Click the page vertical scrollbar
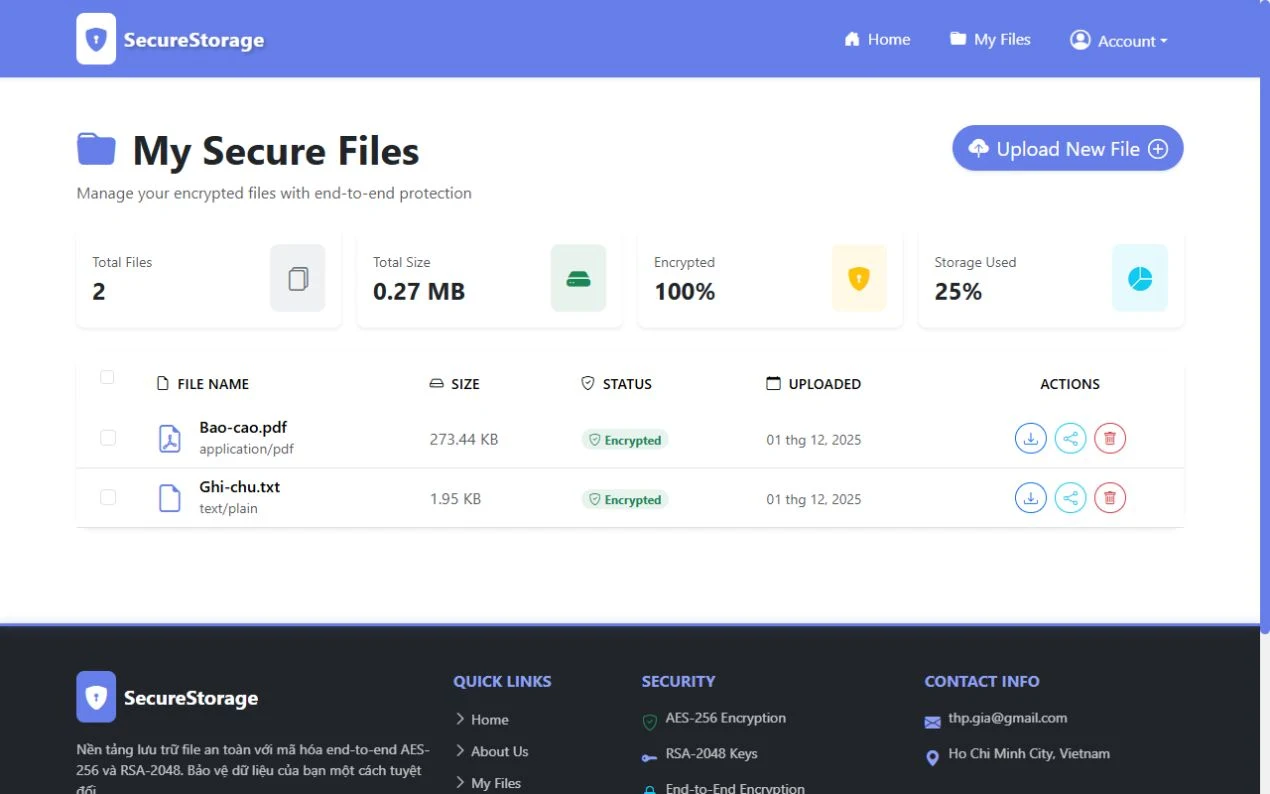Screen dimensions: 1270x794 tap(1265, 316)
